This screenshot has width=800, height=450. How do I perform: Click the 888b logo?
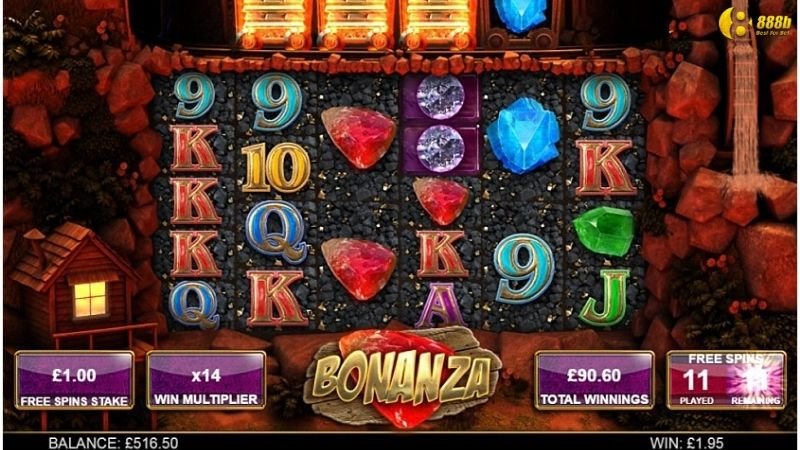click(756, 23)
